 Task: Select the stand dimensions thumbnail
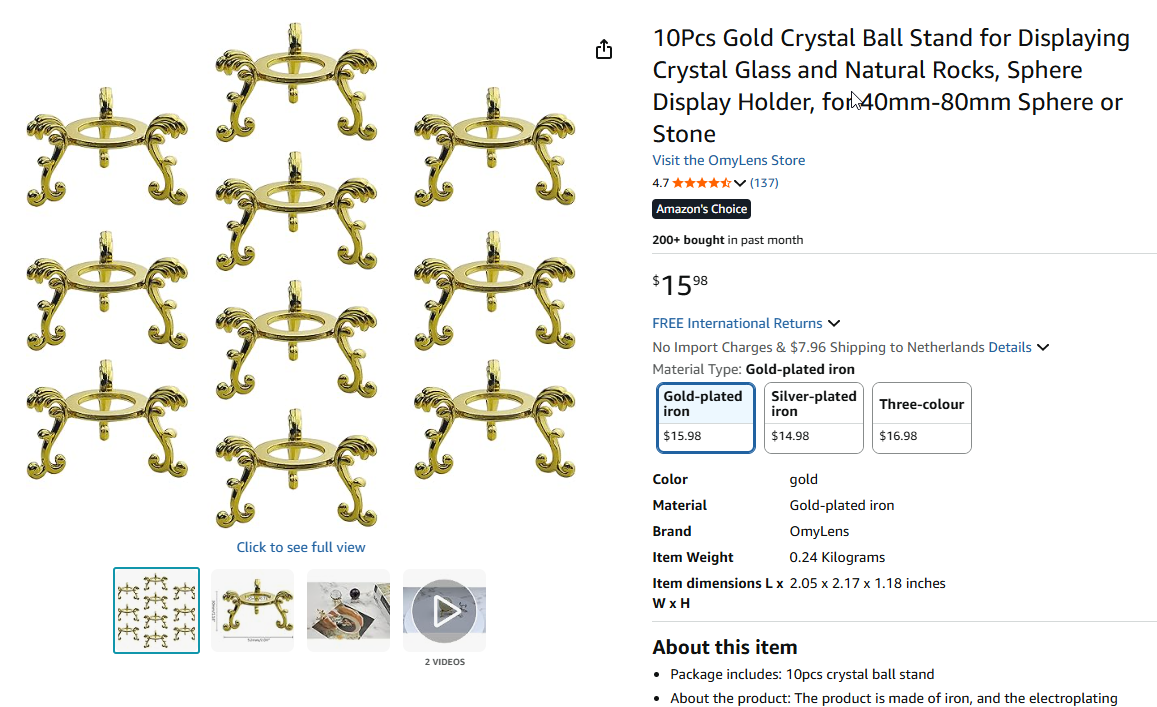(x=252, y=610)
